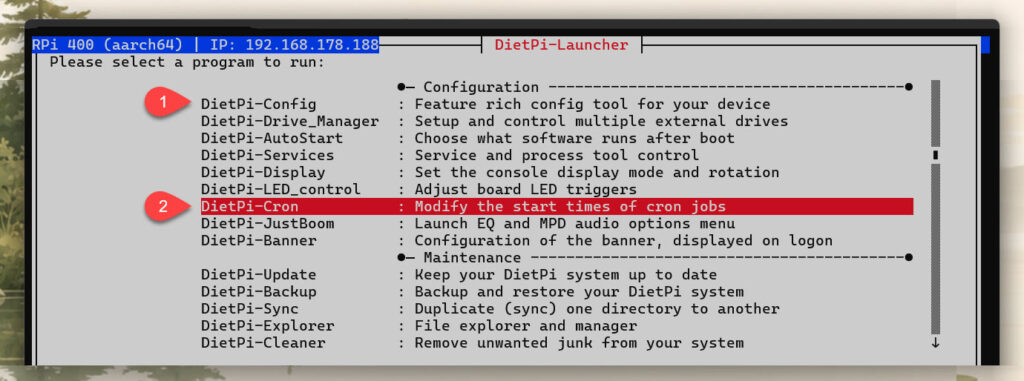The width and height of the screenshot is (1024, 381).
Task: Click 'Keep your DietPi system up to date'
Action: pyautogui.click(x=566, y=274)
